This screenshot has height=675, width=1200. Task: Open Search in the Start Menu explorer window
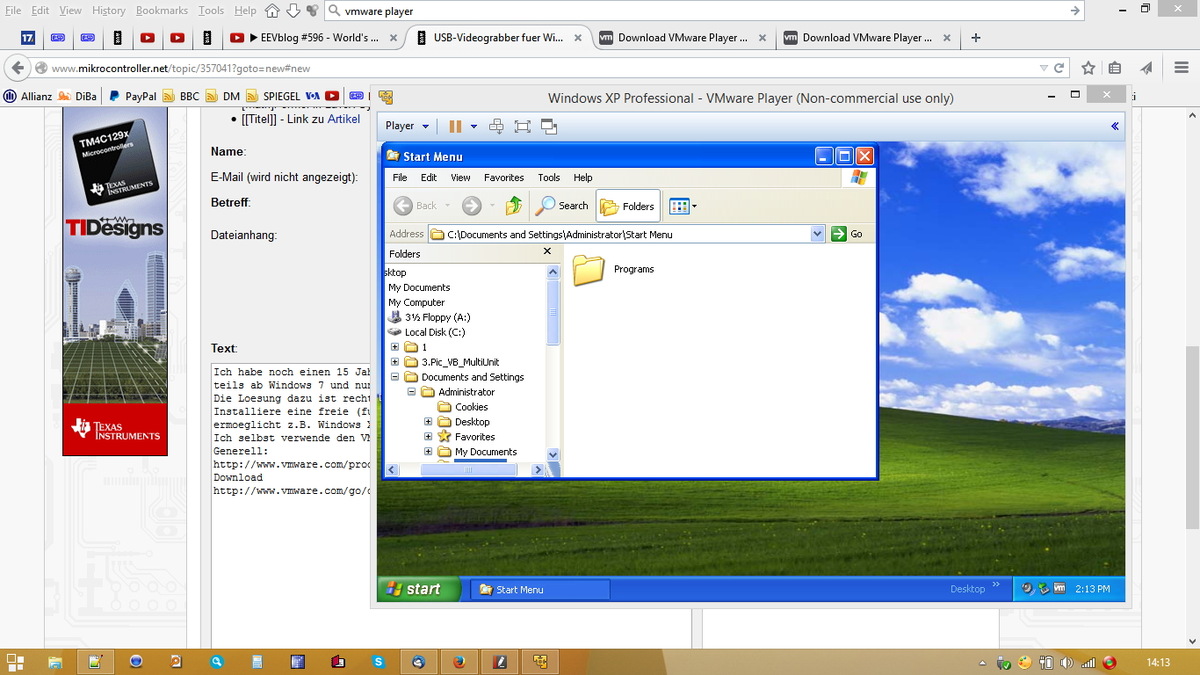coord(563,206)
